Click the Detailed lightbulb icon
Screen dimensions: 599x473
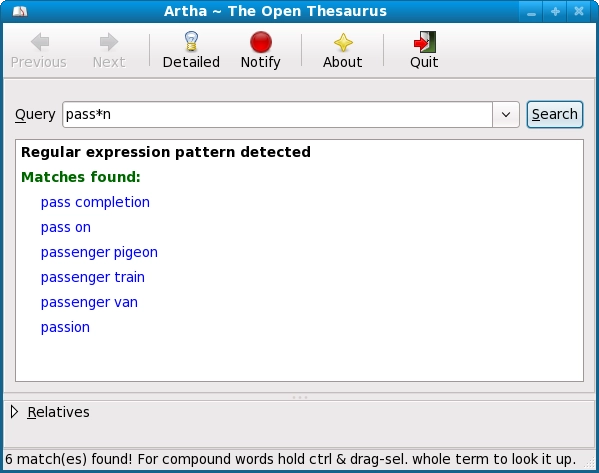(x=191, y=41)
